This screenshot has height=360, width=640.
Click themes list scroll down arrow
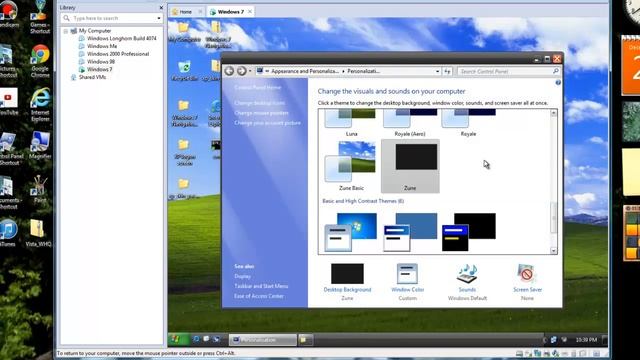(553, 251)
